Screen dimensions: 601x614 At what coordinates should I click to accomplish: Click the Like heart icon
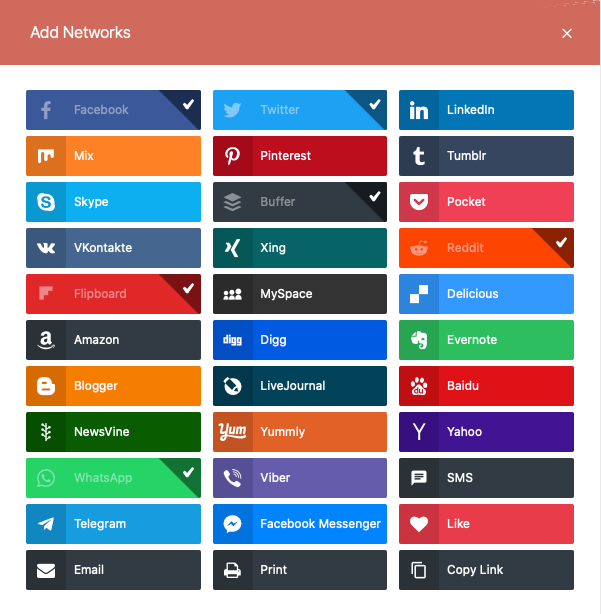[419, 524]
